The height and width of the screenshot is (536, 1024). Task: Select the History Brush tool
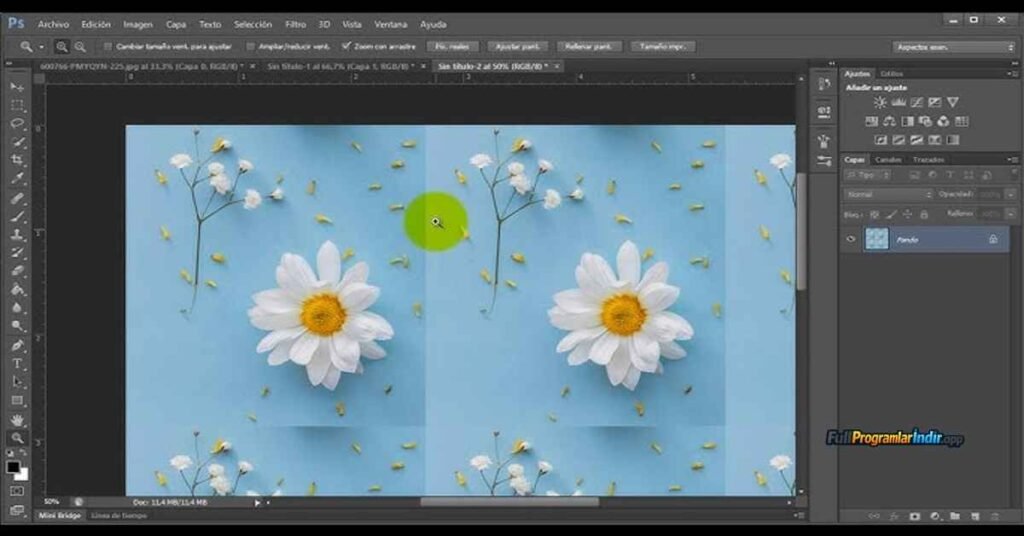pyautogui.click(x=17, y=253)
